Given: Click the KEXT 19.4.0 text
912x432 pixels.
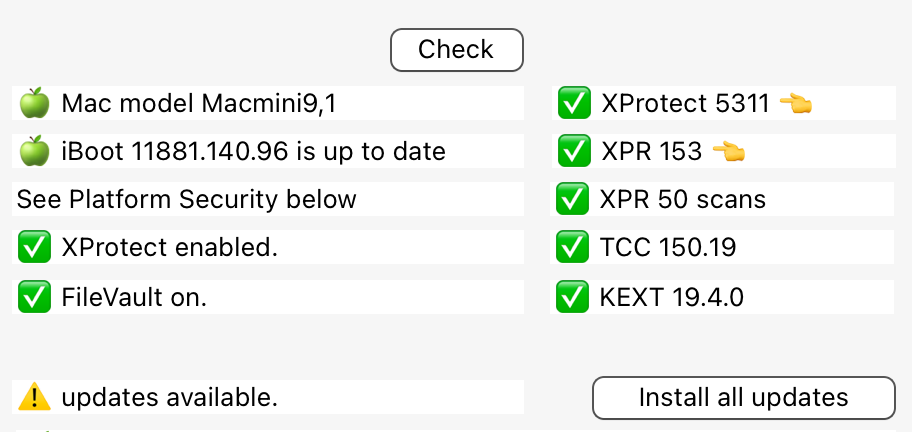Looking at the screenshot, I should [671, 298].
